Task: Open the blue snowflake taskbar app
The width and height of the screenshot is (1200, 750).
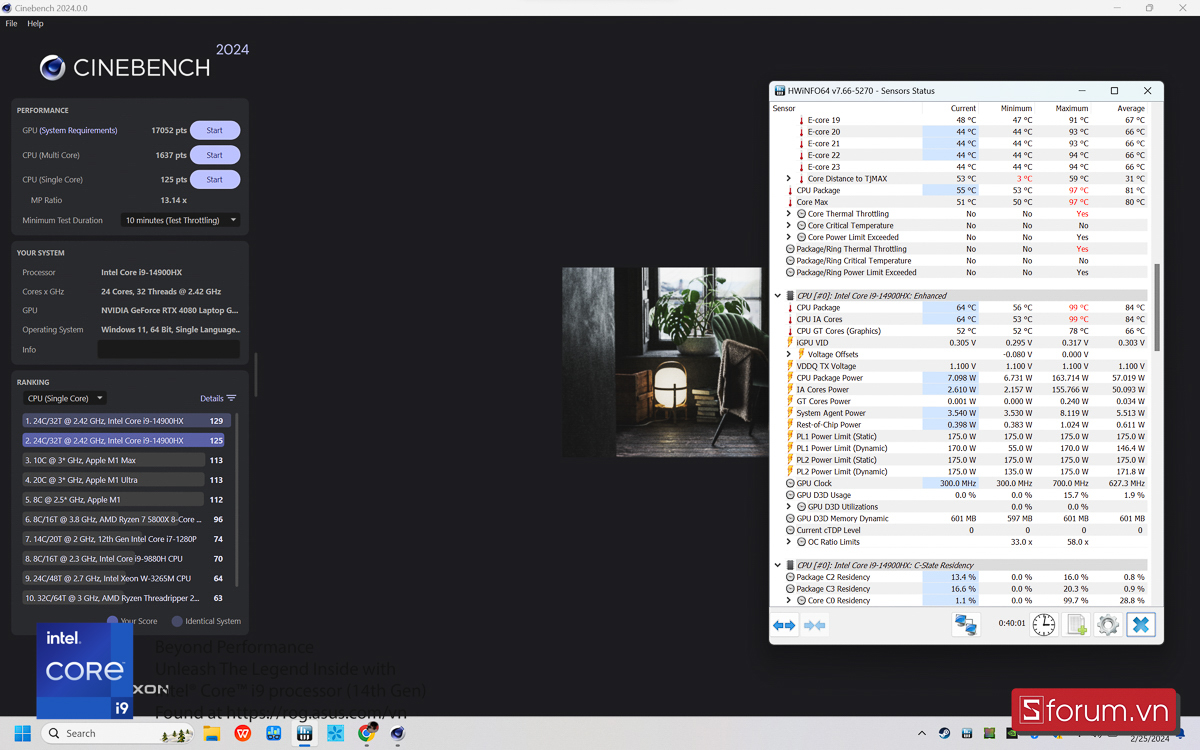Action: [336, 734]
